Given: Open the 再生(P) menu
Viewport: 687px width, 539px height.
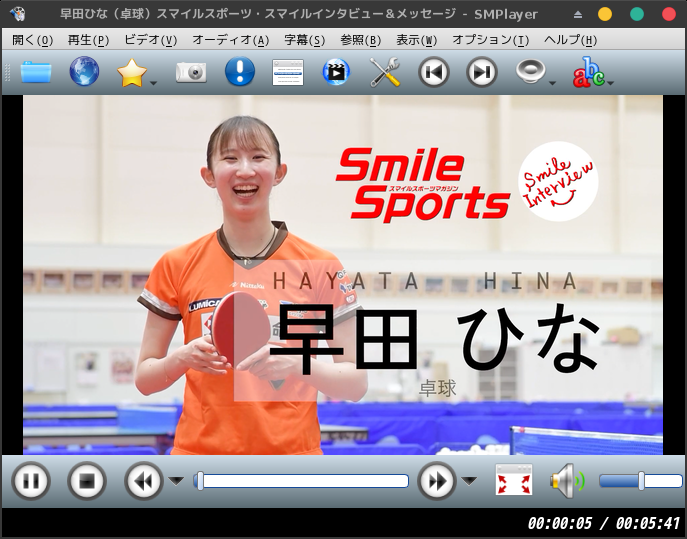Looking at the screenshot, I should point(88,40).
